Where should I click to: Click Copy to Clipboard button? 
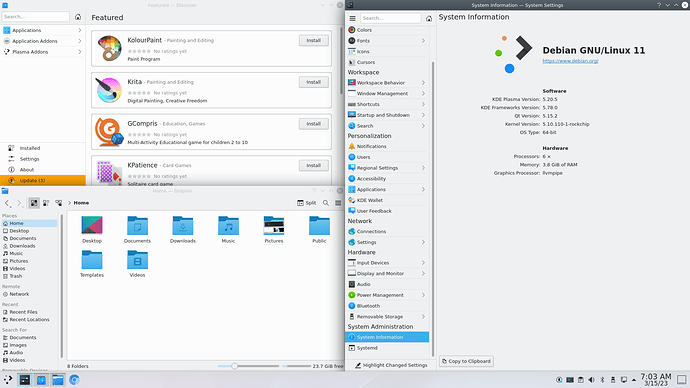coord(466,361)
